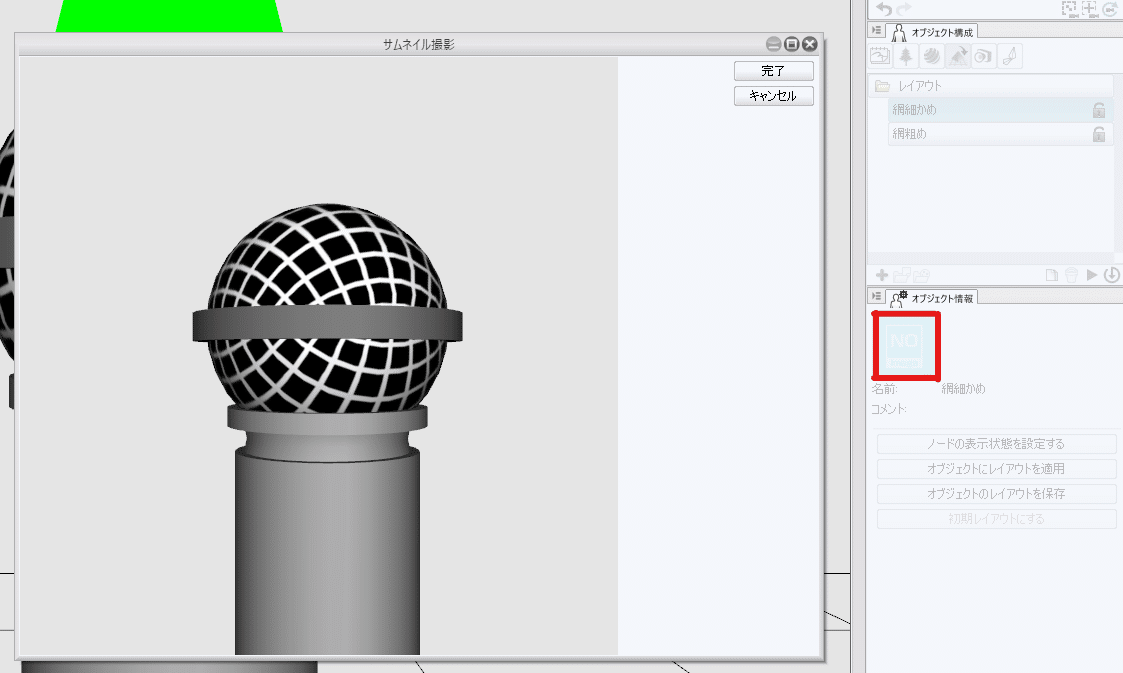Screen dimensions: 1123x673
Task: Click the pen brush icon in object toolbar
Action: [x=1009, y=56]
